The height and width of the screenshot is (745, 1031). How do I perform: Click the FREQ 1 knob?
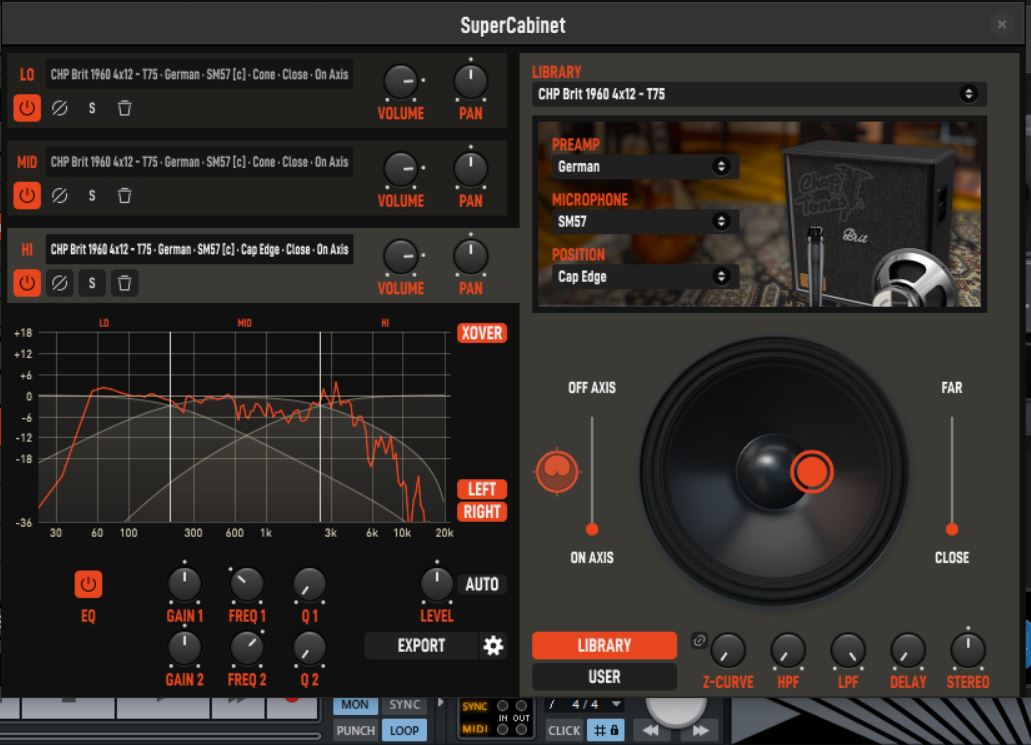pyautogui.click(x=247, y=584)
